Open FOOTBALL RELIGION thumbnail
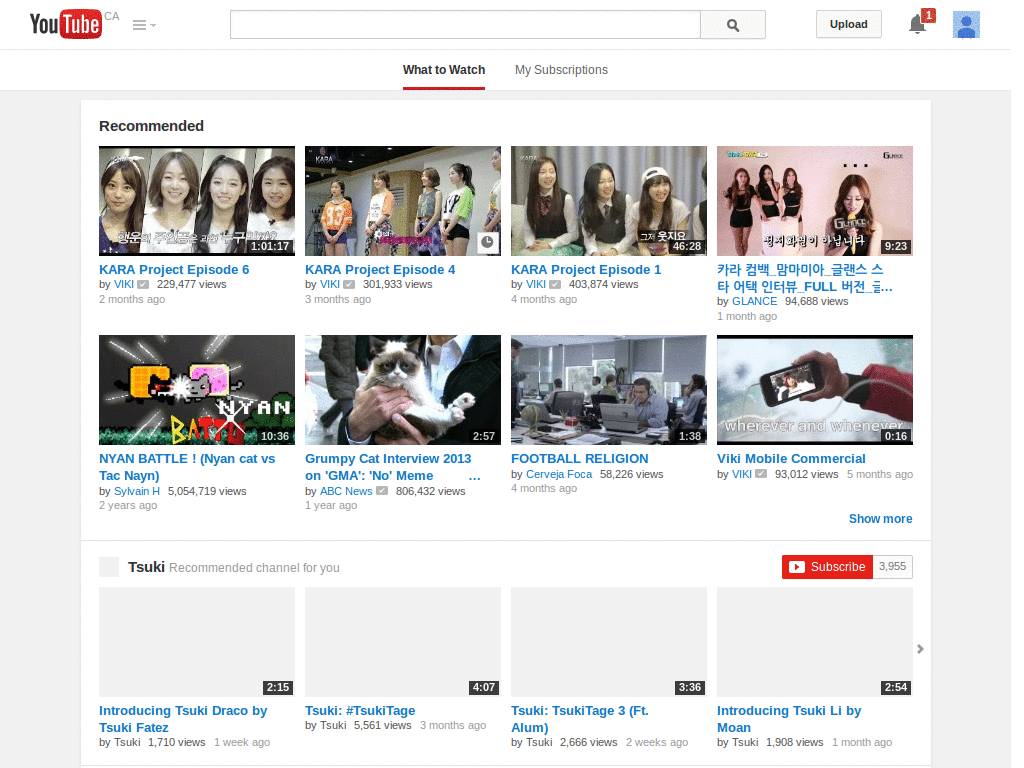This screenshot has height=768, width=1024. click(x=609, y=390)
